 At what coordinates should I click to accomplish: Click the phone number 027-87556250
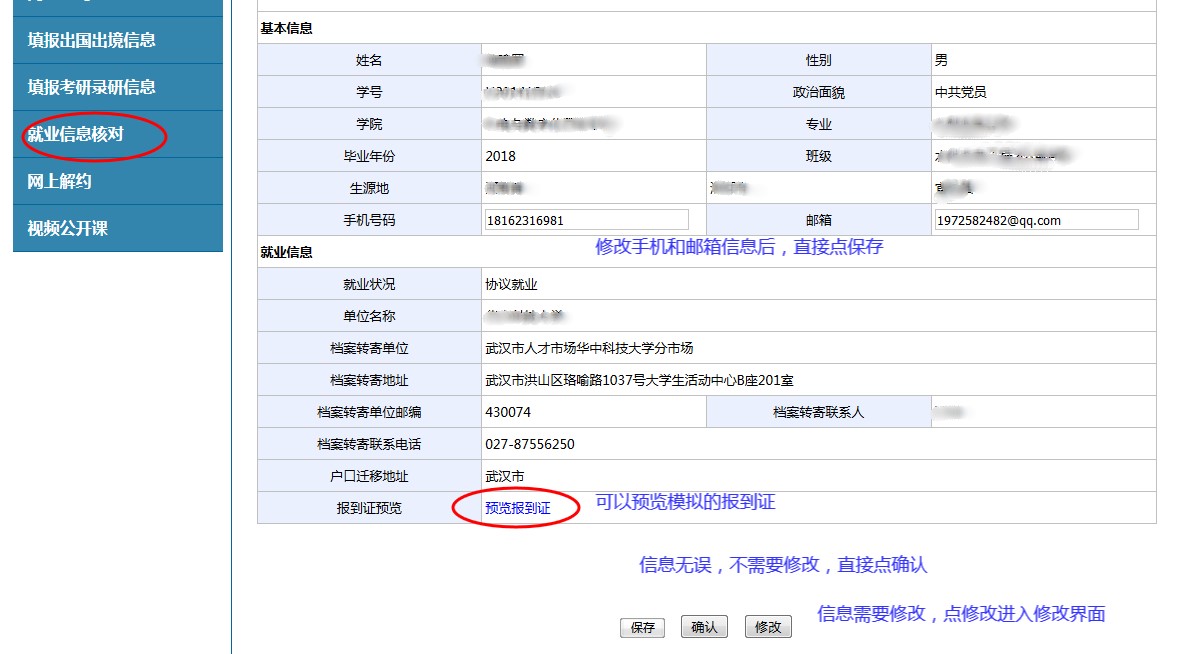(530, 444)
